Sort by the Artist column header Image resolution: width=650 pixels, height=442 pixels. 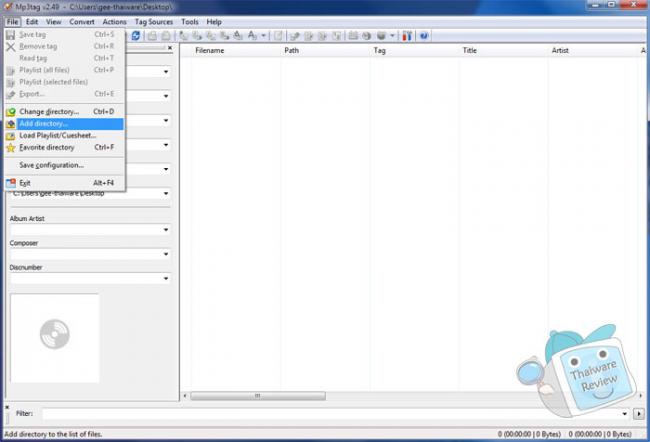[592, 51]
